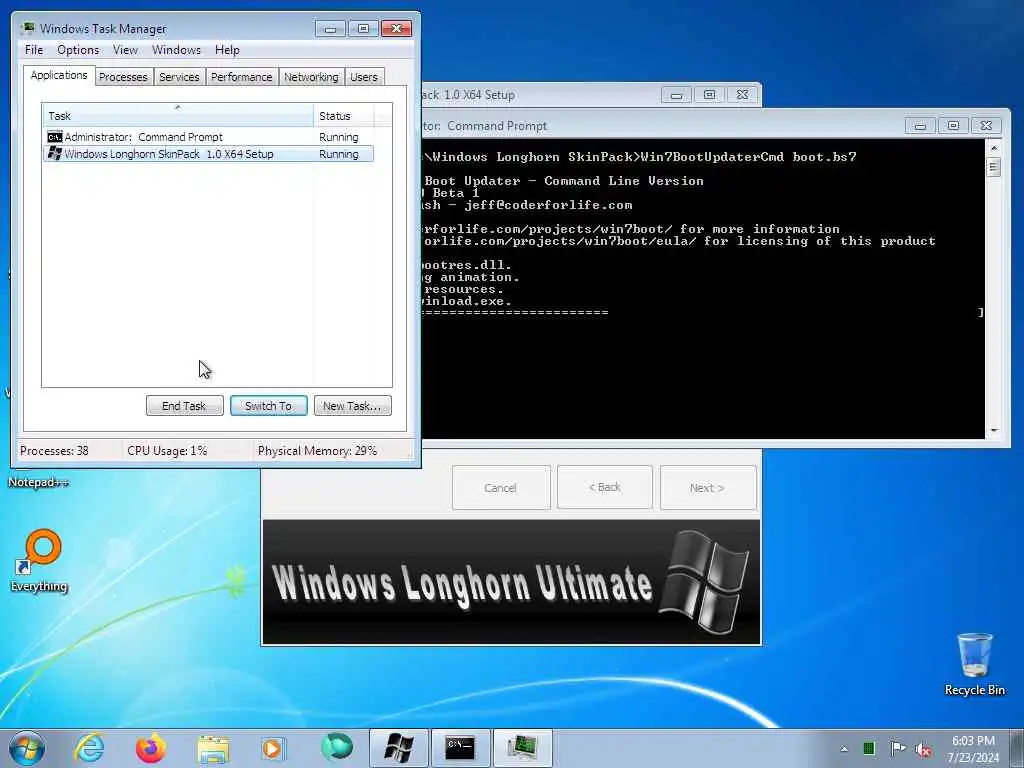1024x768 pixels.
Task: Show hidden tray icons arrow
Action: 844,749
